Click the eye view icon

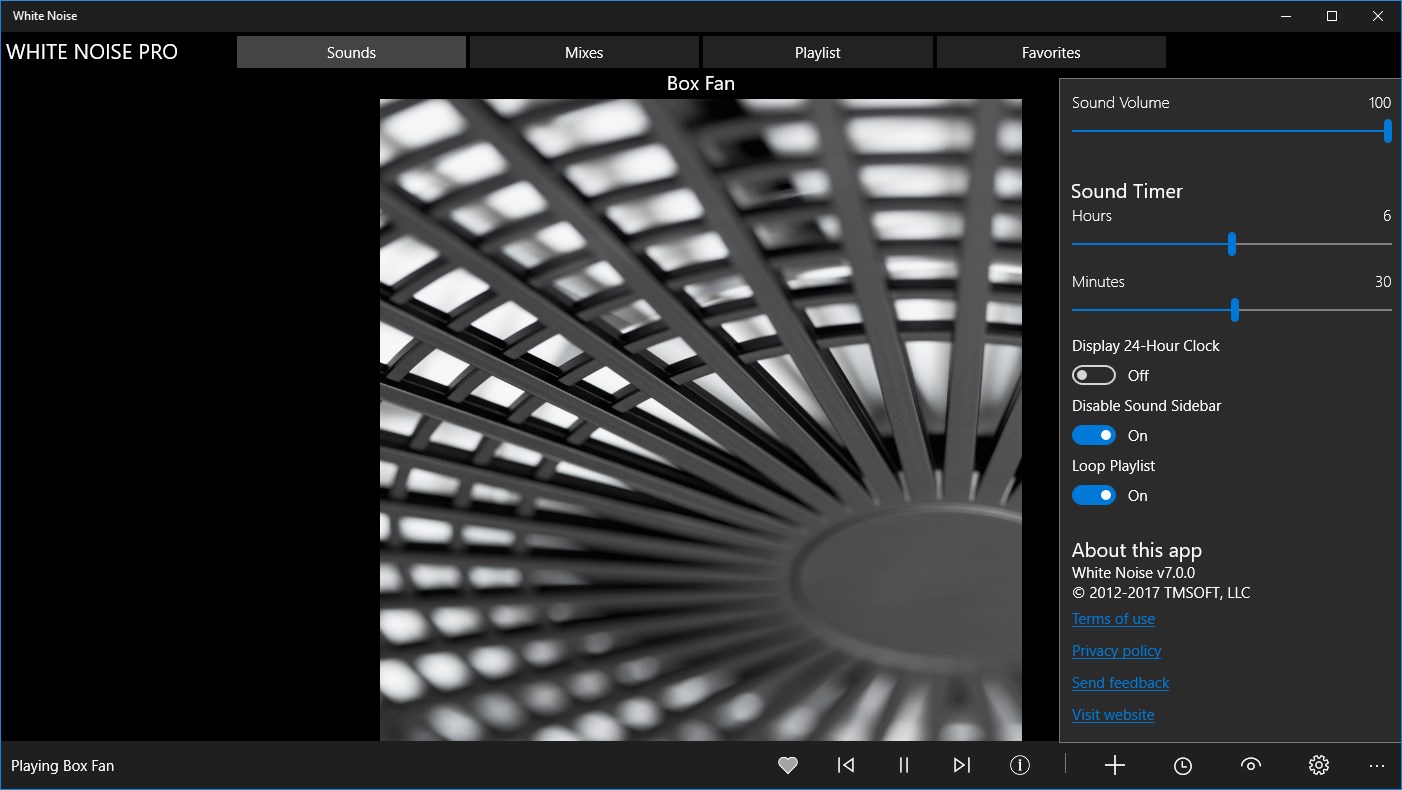point(1250,765)
